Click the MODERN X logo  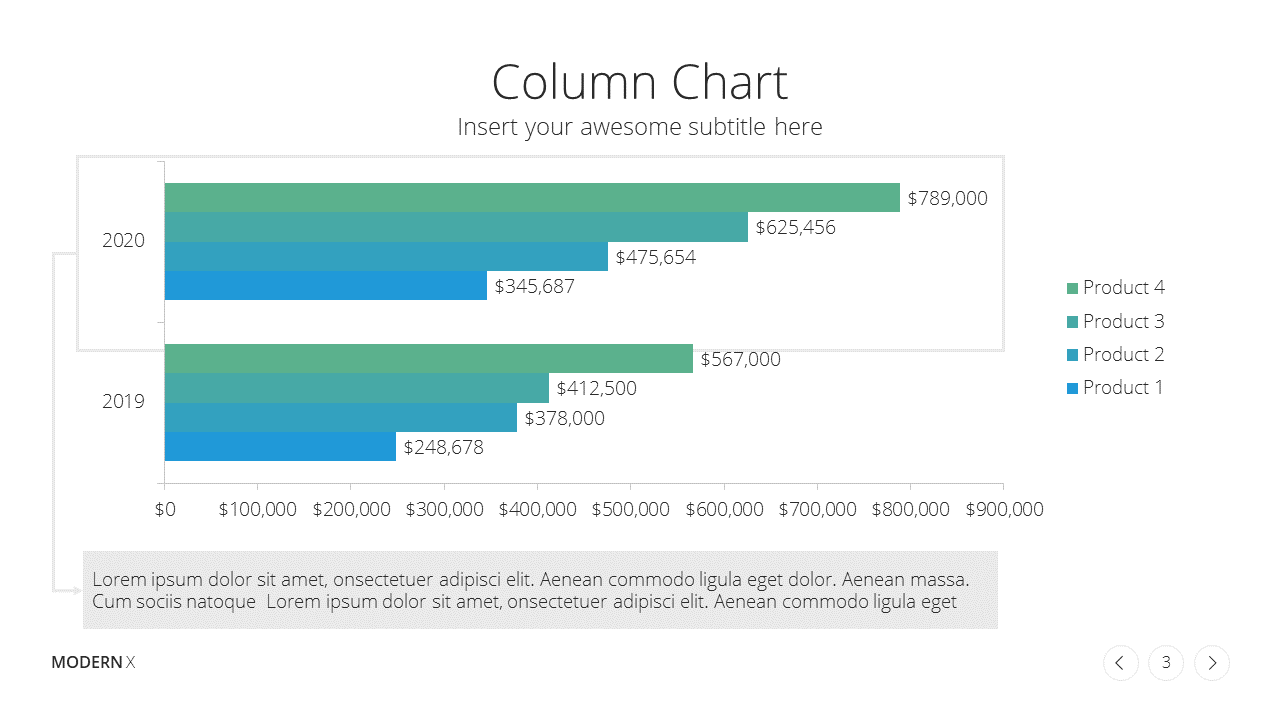click(x=93, y=662)
